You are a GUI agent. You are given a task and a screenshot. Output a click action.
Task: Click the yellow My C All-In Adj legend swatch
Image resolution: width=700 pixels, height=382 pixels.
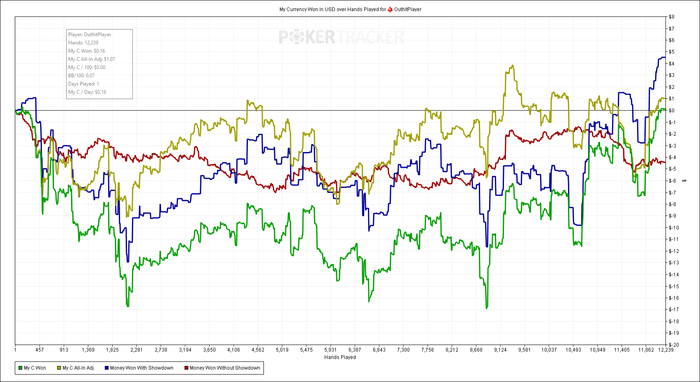tap(58, 368)
